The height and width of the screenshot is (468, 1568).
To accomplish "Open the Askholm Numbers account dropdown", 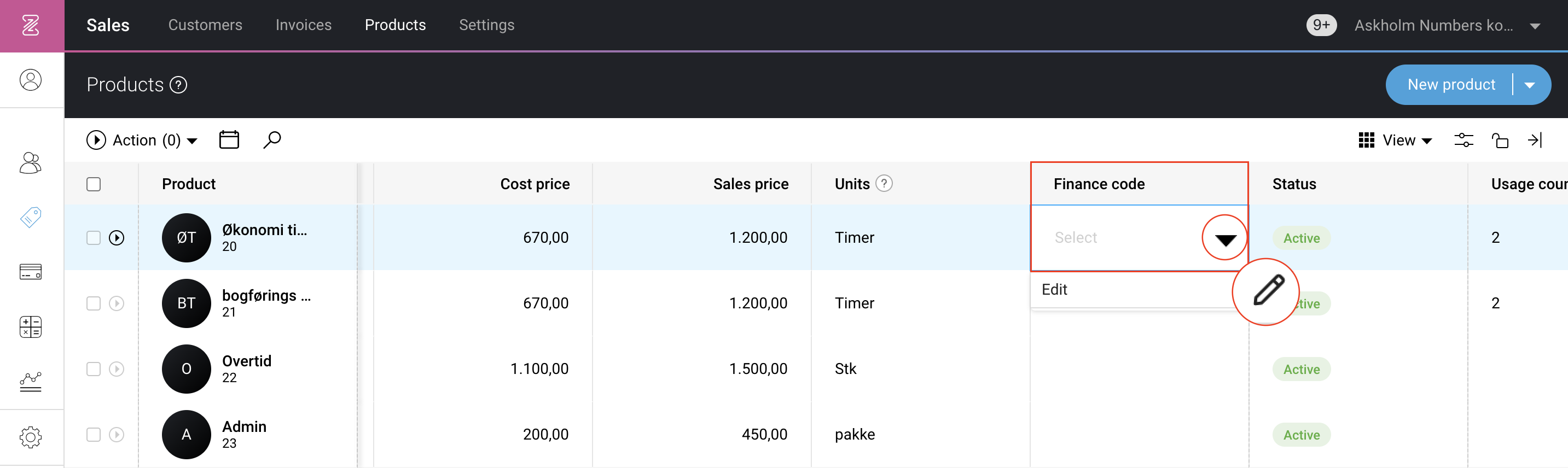I will pos(1448,26).
